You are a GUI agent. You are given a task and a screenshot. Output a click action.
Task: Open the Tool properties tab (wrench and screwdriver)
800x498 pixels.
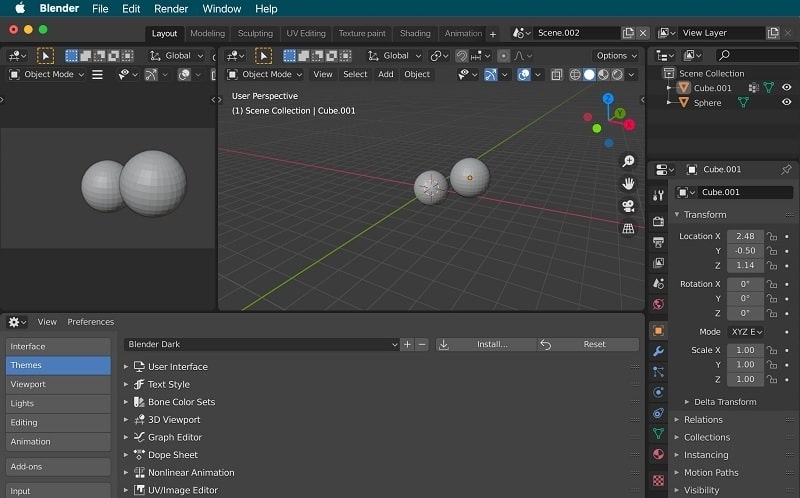pyautogui.click(x=658, y=195)
